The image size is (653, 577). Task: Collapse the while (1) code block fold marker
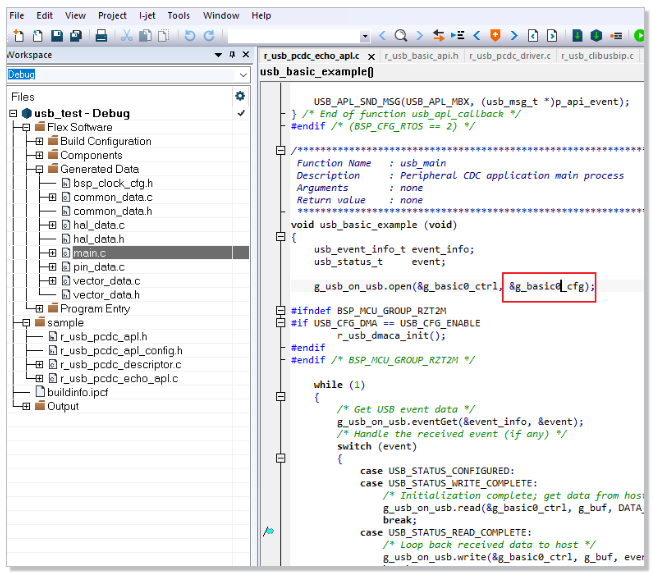[x=281, y=396]
